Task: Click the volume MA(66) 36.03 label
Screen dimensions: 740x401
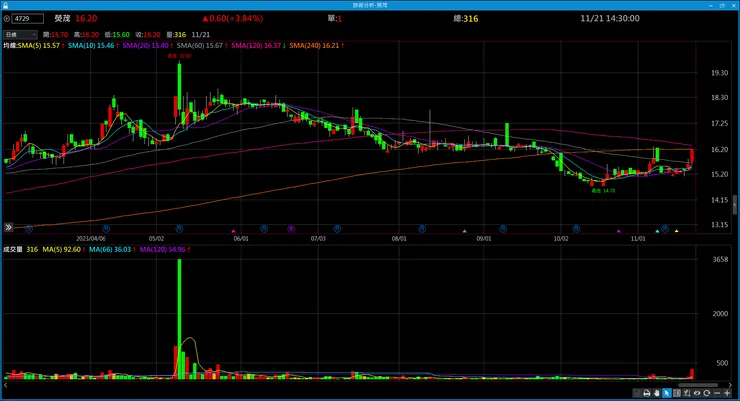Action: pos(112,249)
